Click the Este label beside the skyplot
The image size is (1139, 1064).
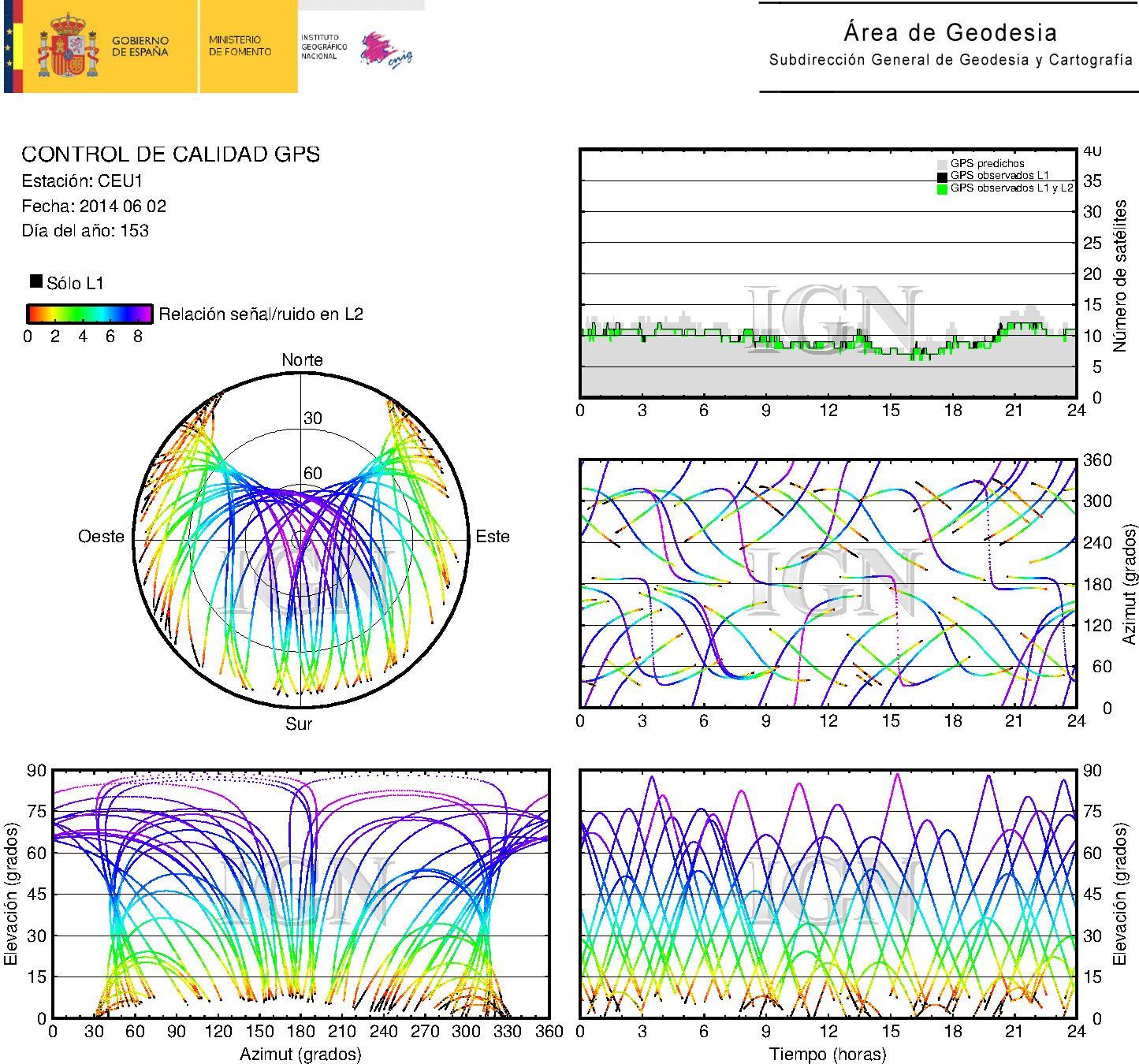tap(493, 537)
